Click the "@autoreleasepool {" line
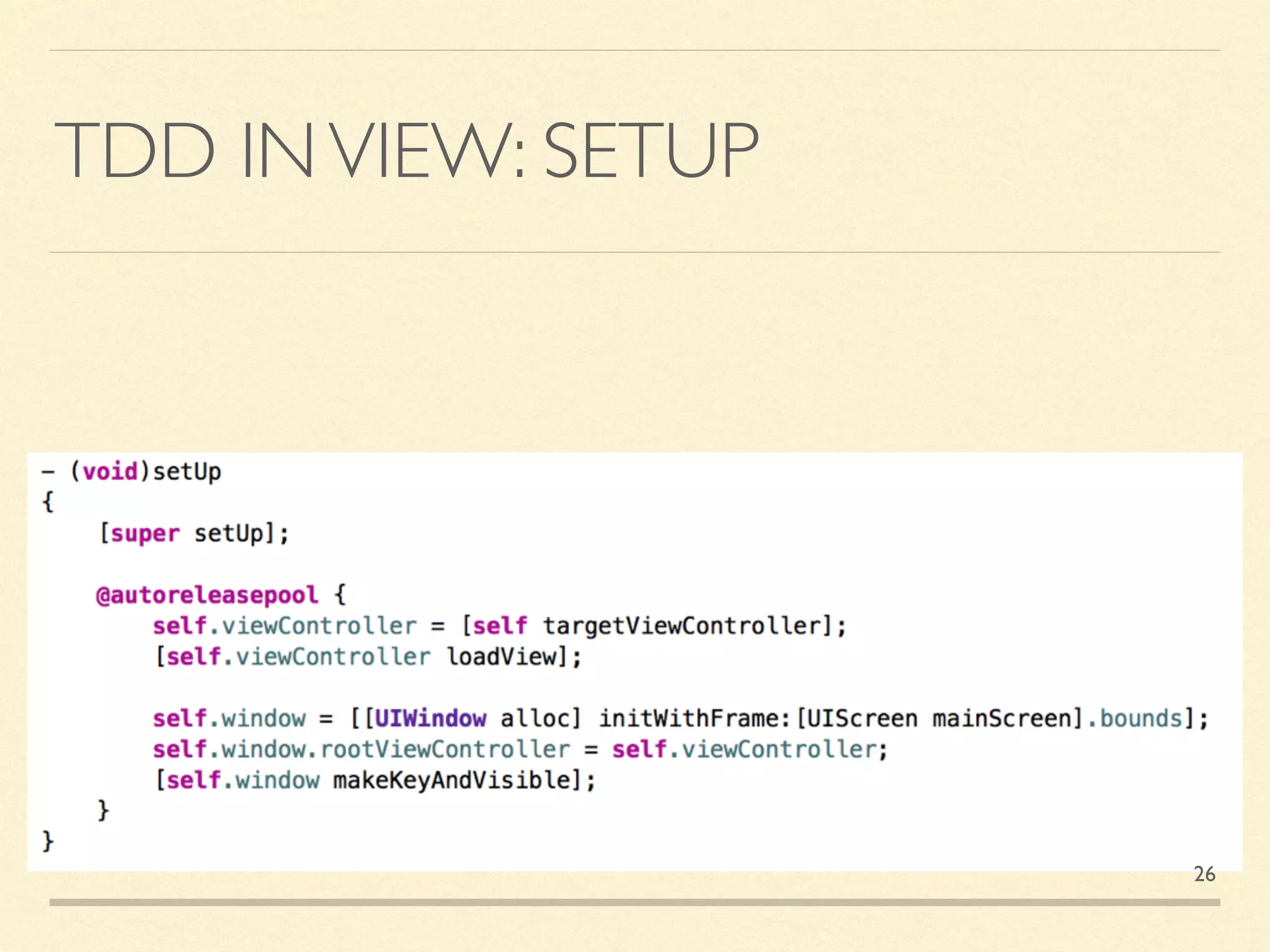 point(221,595)
